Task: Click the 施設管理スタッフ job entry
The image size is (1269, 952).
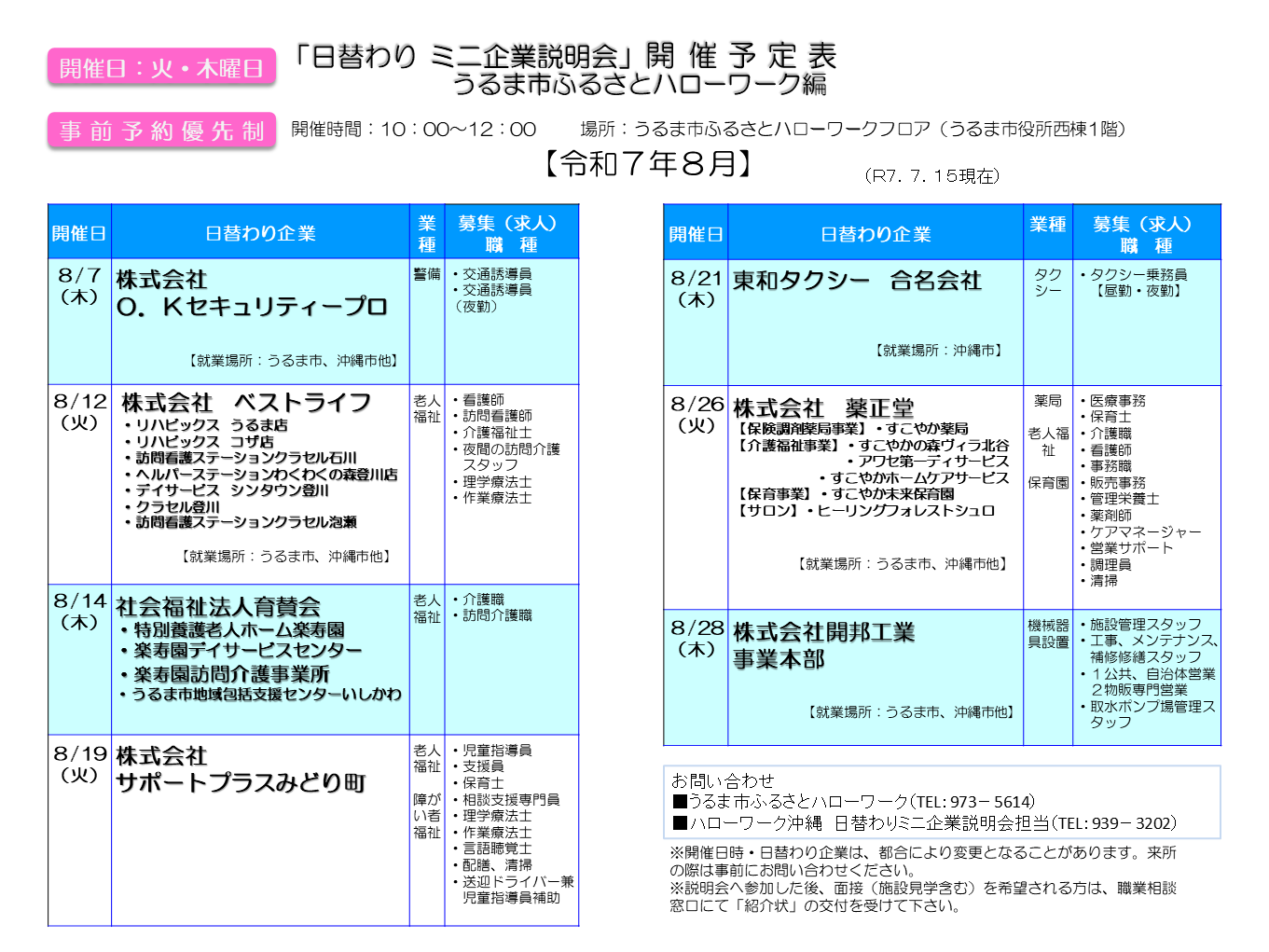Action: click(x=1141, y=625)
